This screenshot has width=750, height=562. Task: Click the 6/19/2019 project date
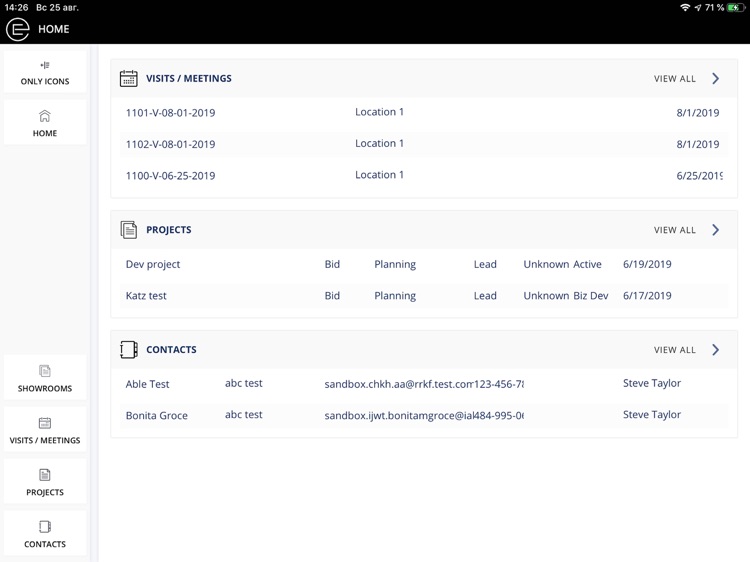point(647,264)
